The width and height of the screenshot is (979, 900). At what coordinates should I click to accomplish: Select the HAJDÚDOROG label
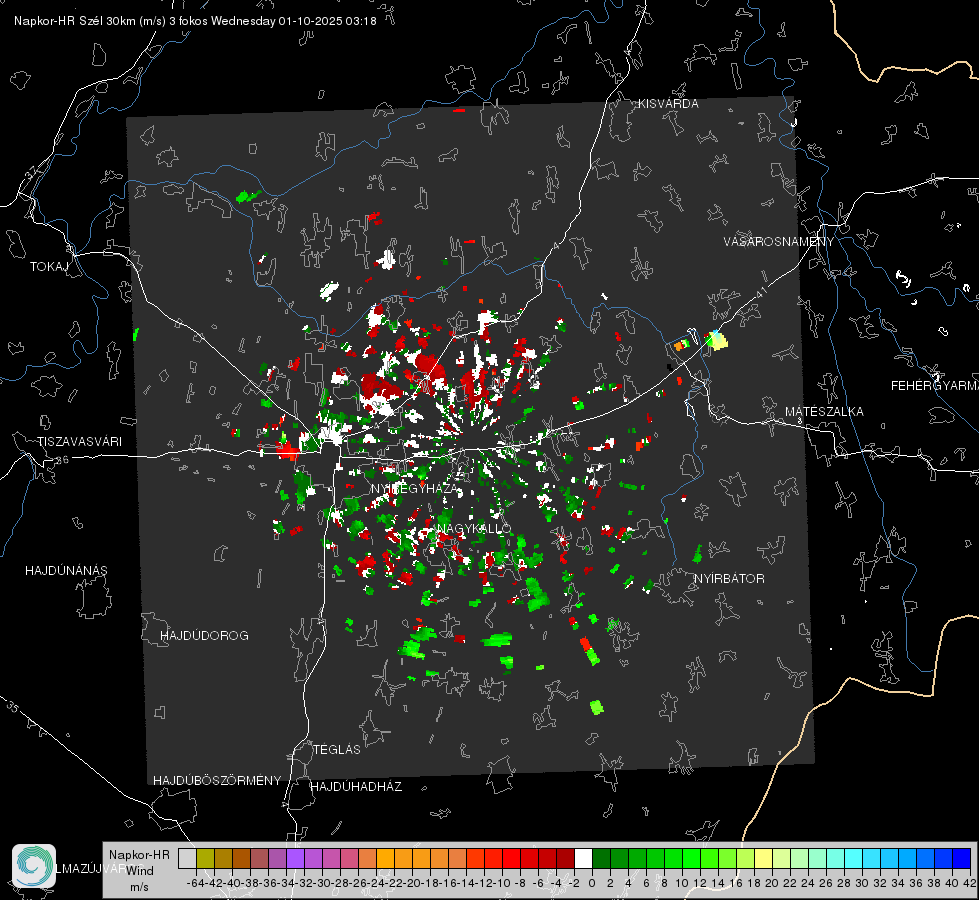(x=204, y=636)
